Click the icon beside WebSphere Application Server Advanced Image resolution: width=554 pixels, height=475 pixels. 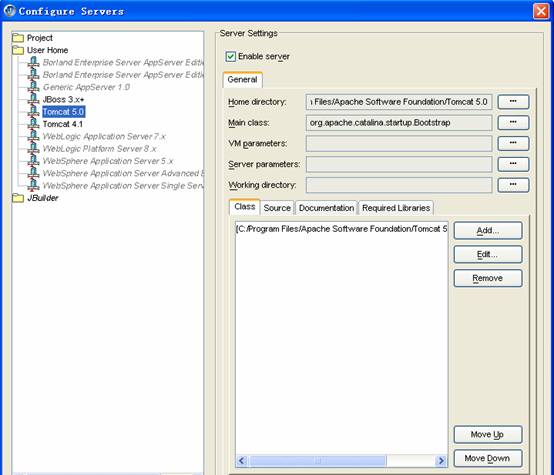(34, 173)
